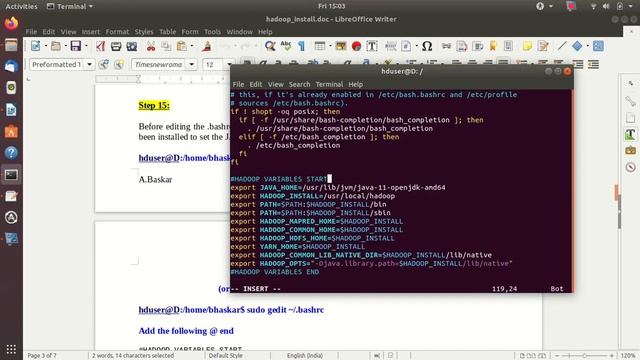This screenshot has width=640, height=360.
Task: Open Find & Replace magnifier icon
Action: pos(270,46)
